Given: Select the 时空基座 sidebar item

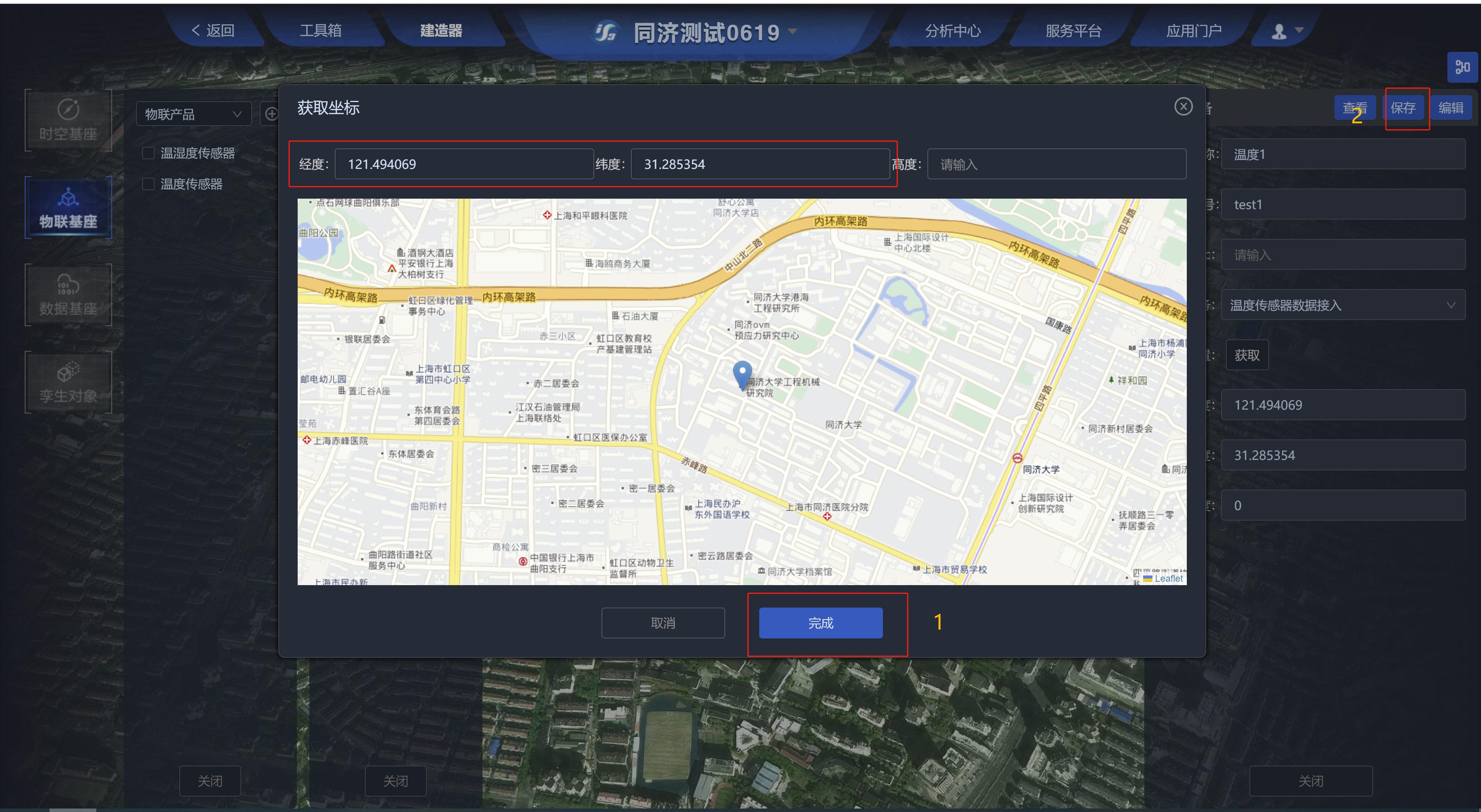Looking at the screenshot, I should (x=68, y=120).
